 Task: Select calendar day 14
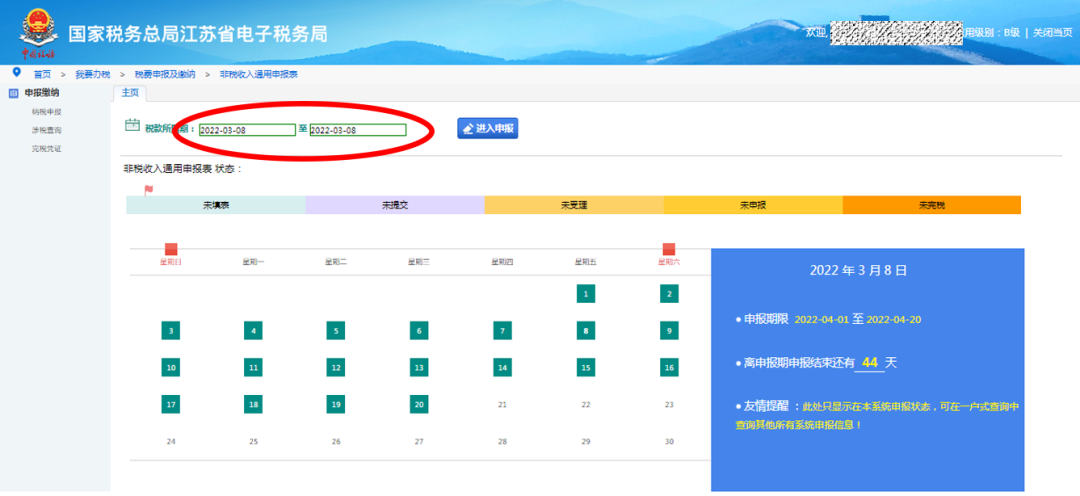coord(503,368)
